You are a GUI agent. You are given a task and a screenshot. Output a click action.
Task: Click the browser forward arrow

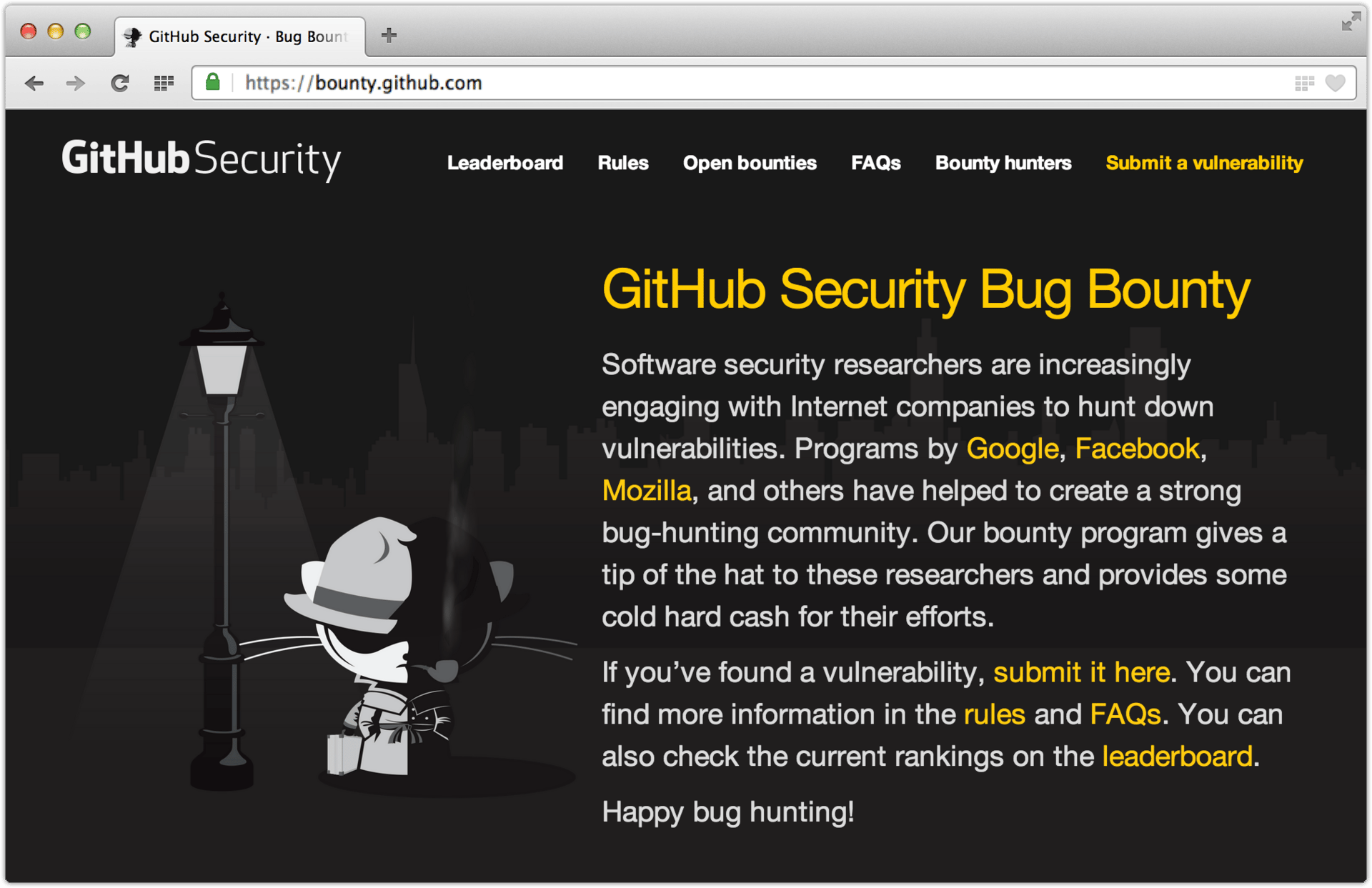click(x=76, y=84)
